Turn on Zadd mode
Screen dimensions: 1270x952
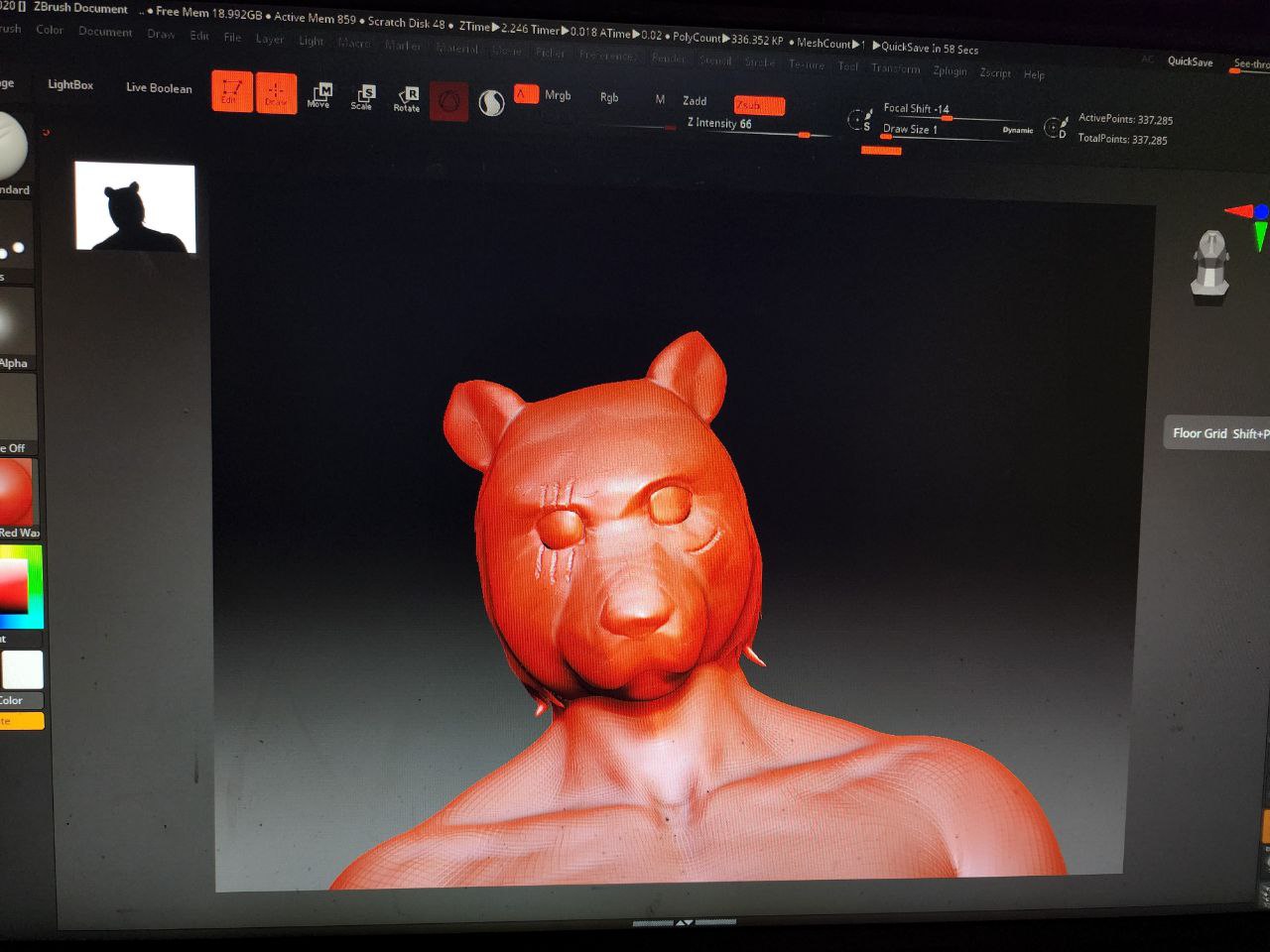tap(695, 100)
